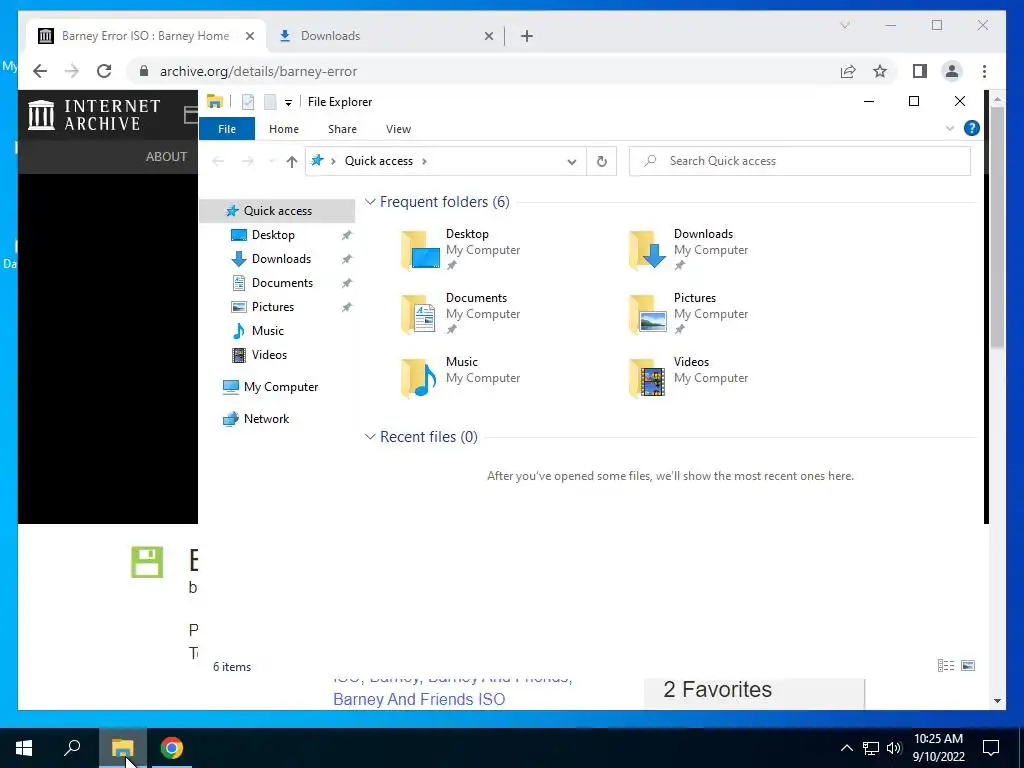Click the Forward arrow in File Explorer
Viewport: 1024px width, 768px height.
point(248,161)
